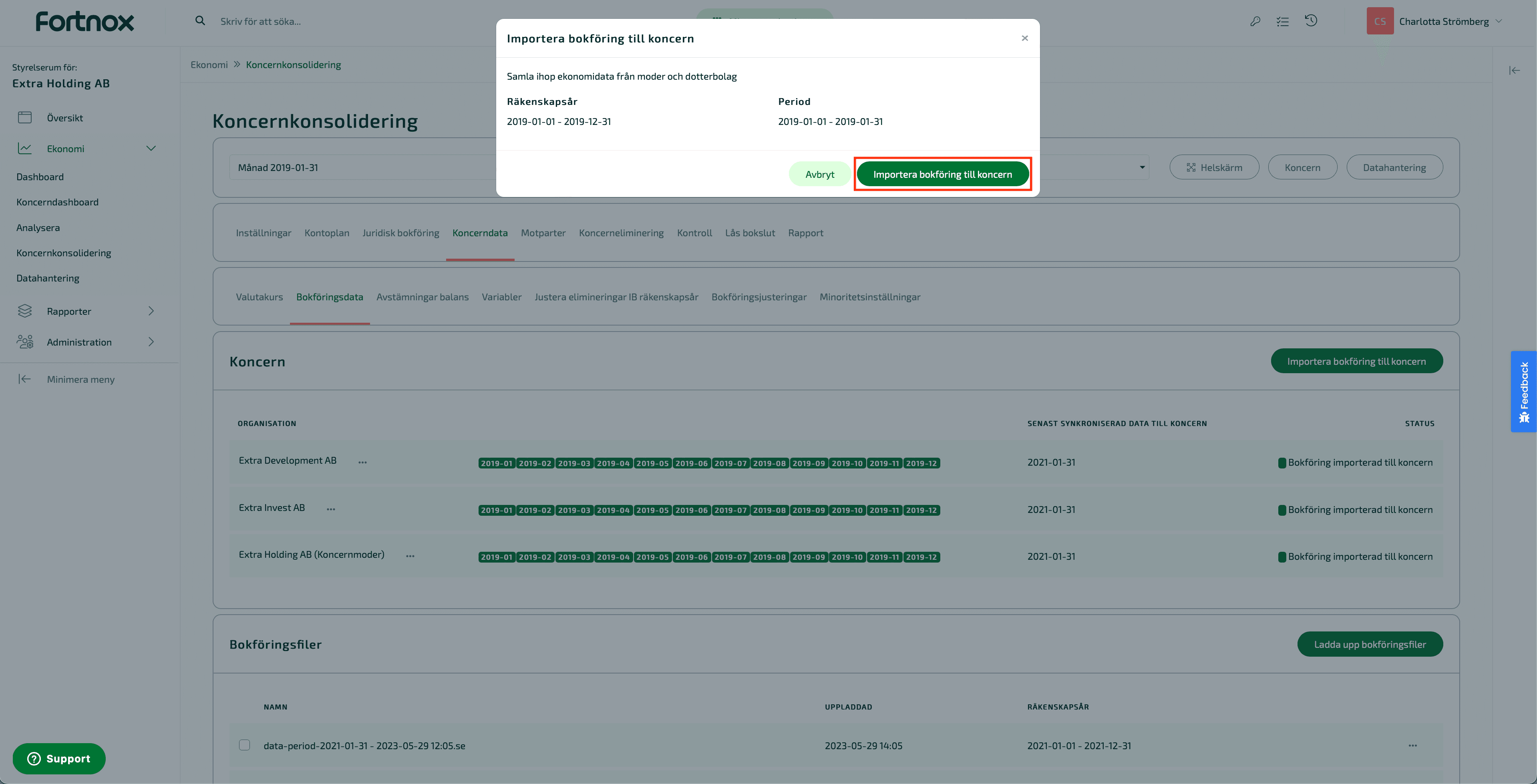Open the Valutakurs sub-tab
The height and width of the screenshot is (784, 1537).
pyautogui.click(x=260, y=297)
